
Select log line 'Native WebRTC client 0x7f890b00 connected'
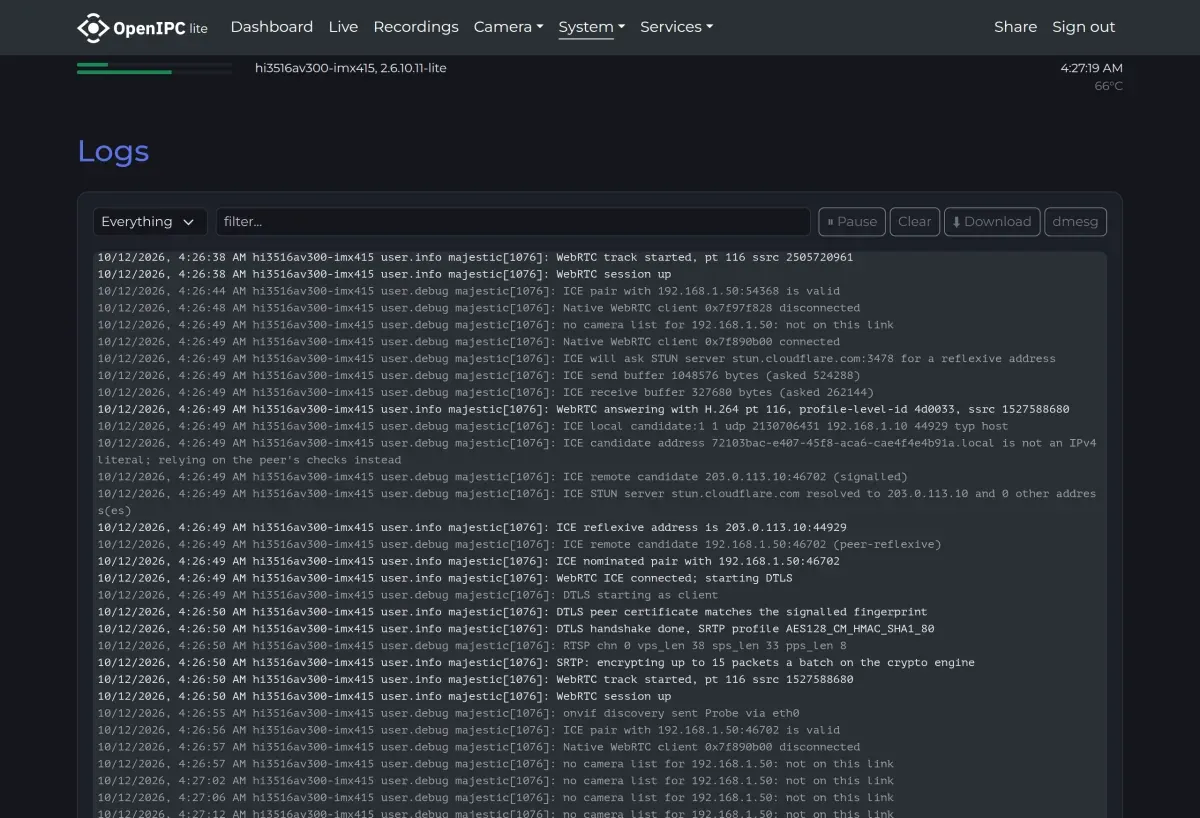point(468,342)
